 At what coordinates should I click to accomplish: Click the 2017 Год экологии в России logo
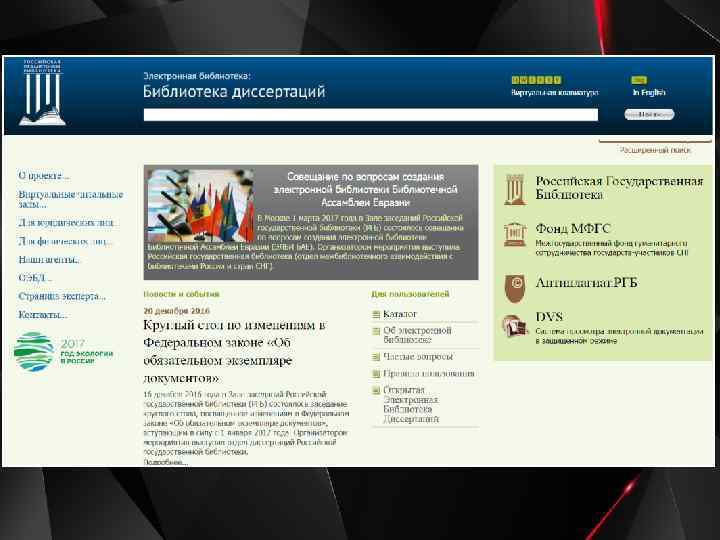click(63, 351)
